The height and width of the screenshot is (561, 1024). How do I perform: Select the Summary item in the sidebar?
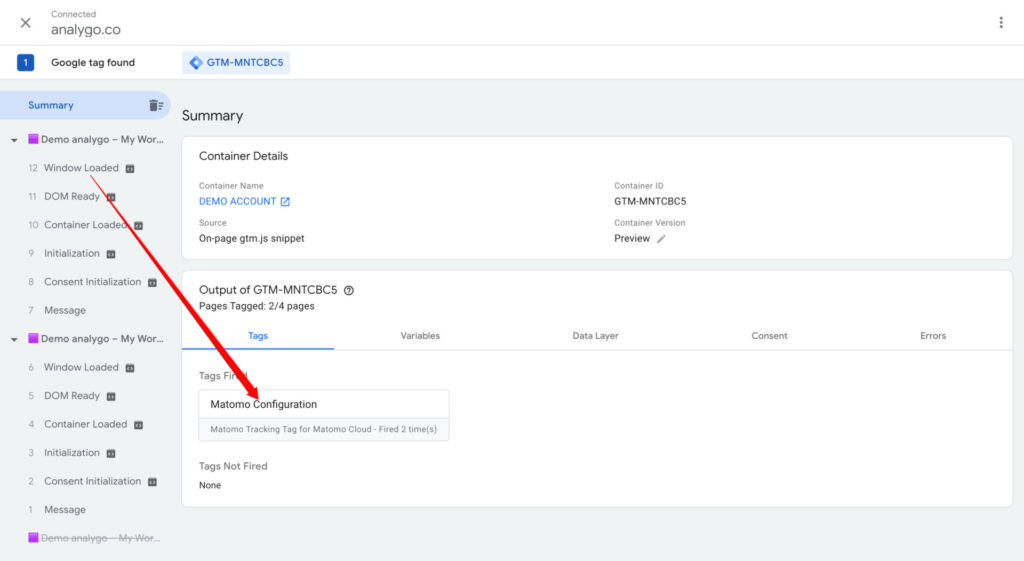51,106
